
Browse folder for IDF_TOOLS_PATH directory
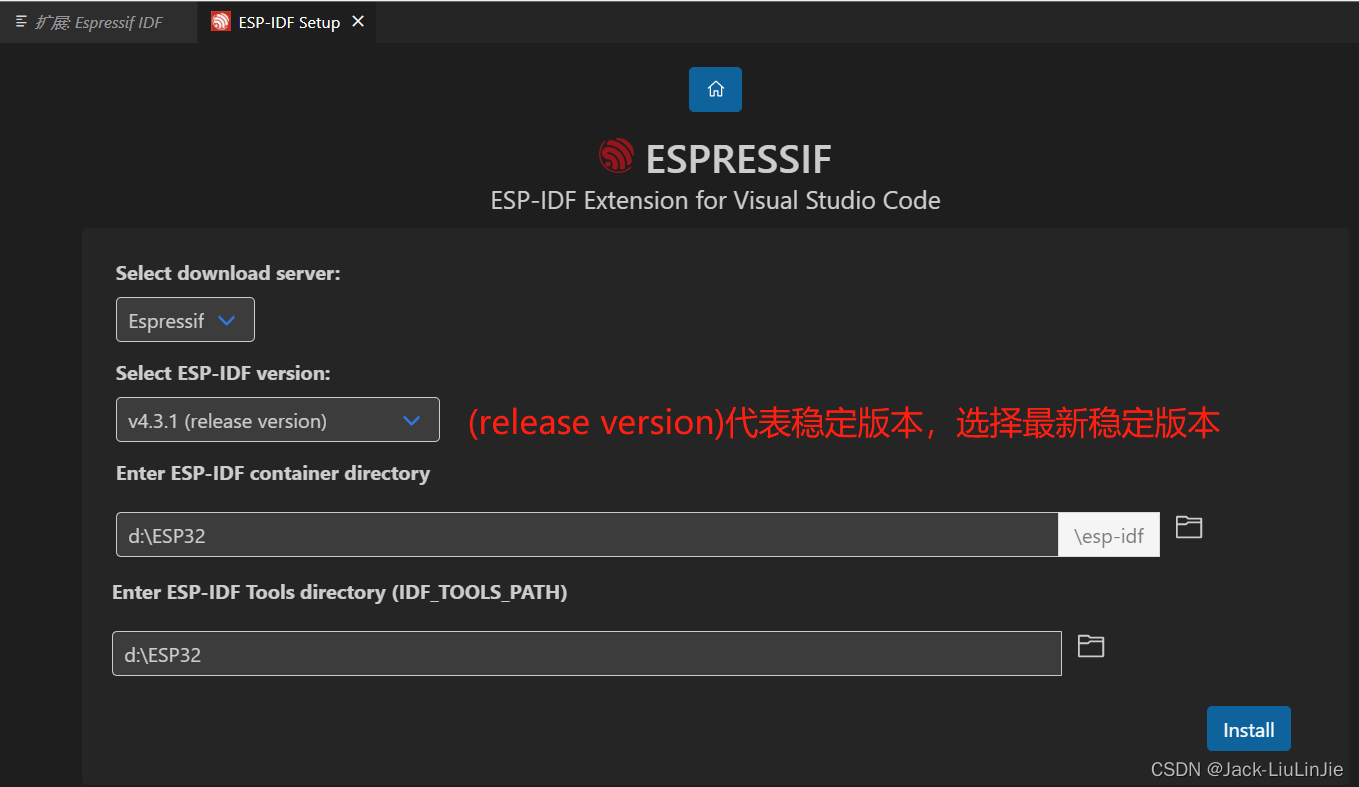tap(1090, 646)
